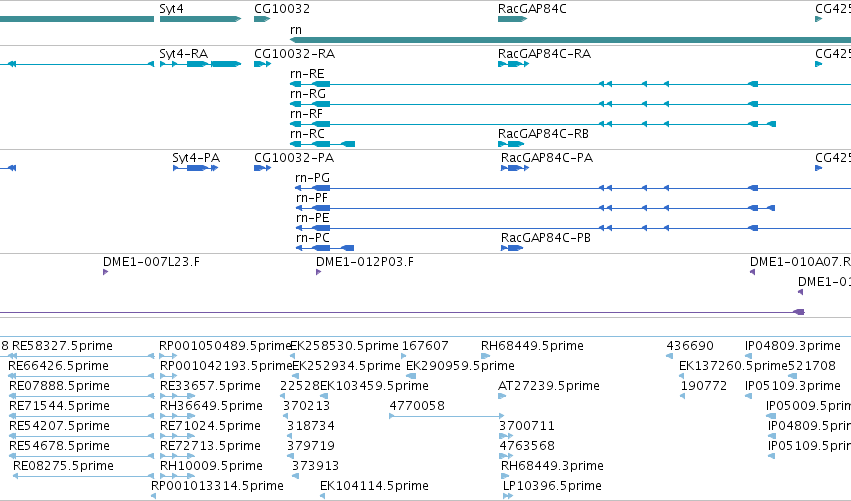Select the 318734 feature label
The image size is (851, 501).
310,426
